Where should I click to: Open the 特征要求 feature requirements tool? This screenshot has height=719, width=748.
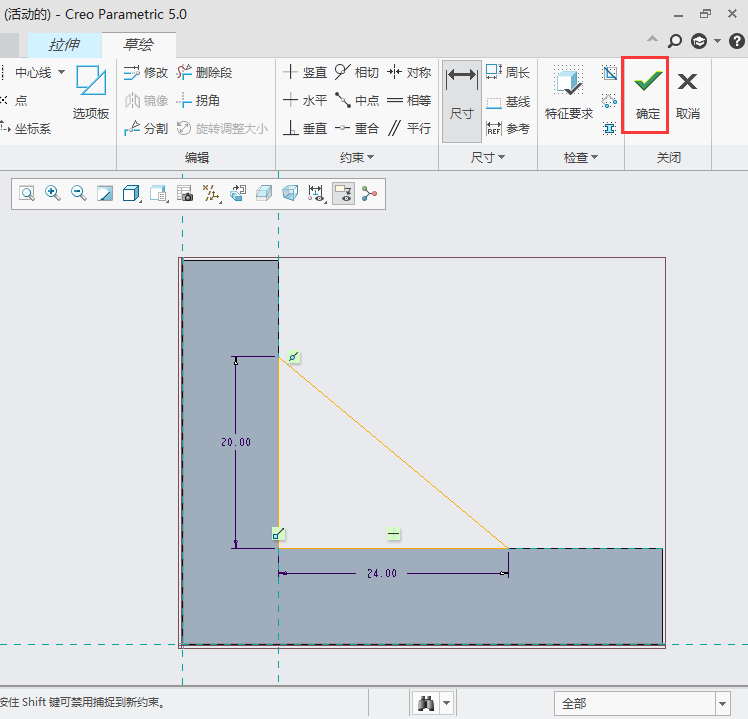pyautogui.click(x=568, y=93)
